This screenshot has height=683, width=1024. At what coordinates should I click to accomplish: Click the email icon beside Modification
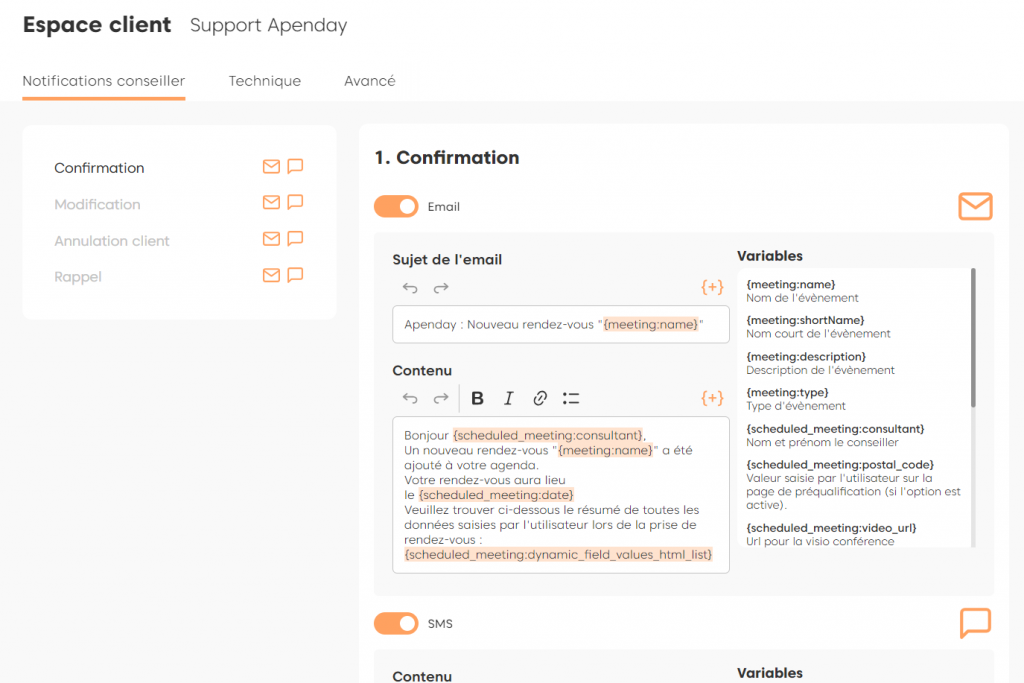(x=271, y=203)
